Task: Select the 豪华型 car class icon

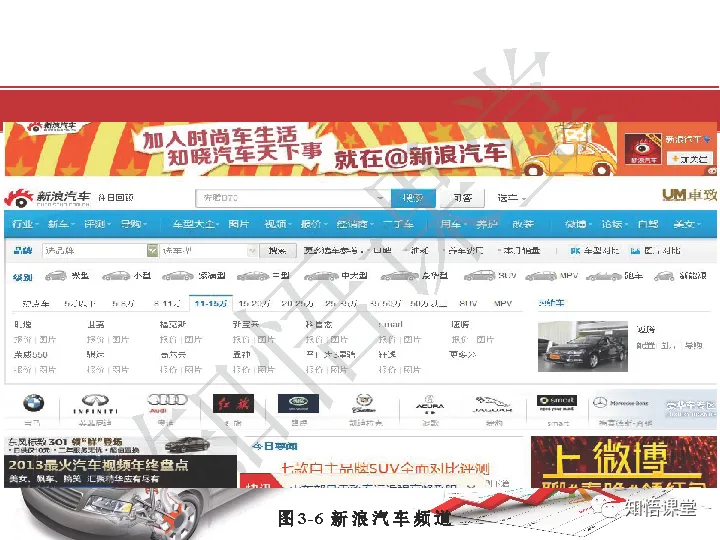Action: click(x=399, y=276)
